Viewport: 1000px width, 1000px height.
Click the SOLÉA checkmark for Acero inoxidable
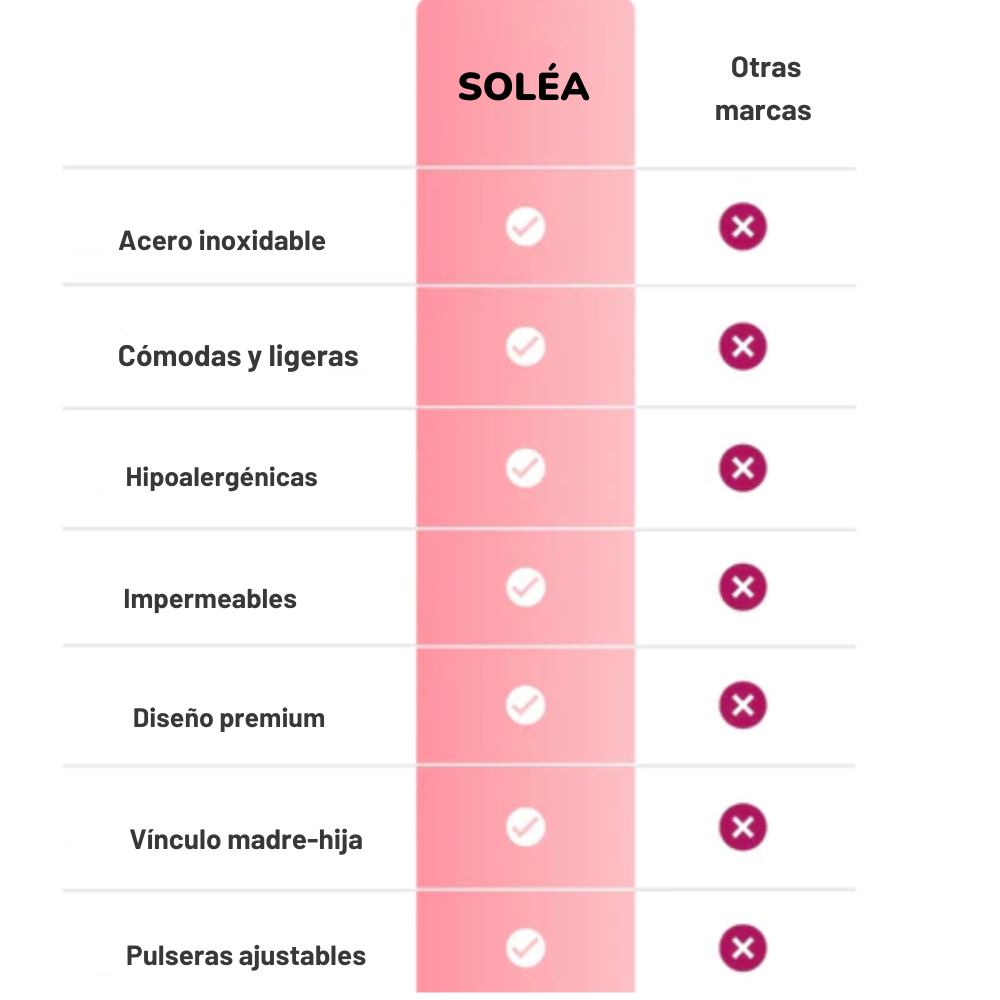click(x=525, y=227)
